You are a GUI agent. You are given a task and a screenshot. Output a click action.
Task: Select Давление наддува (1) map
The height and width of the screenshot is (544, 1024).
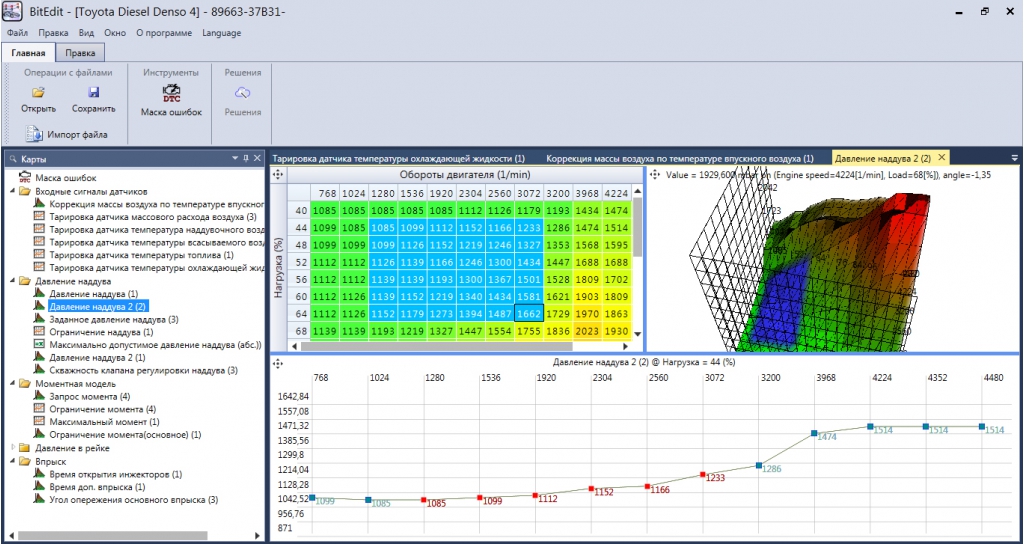94,294
